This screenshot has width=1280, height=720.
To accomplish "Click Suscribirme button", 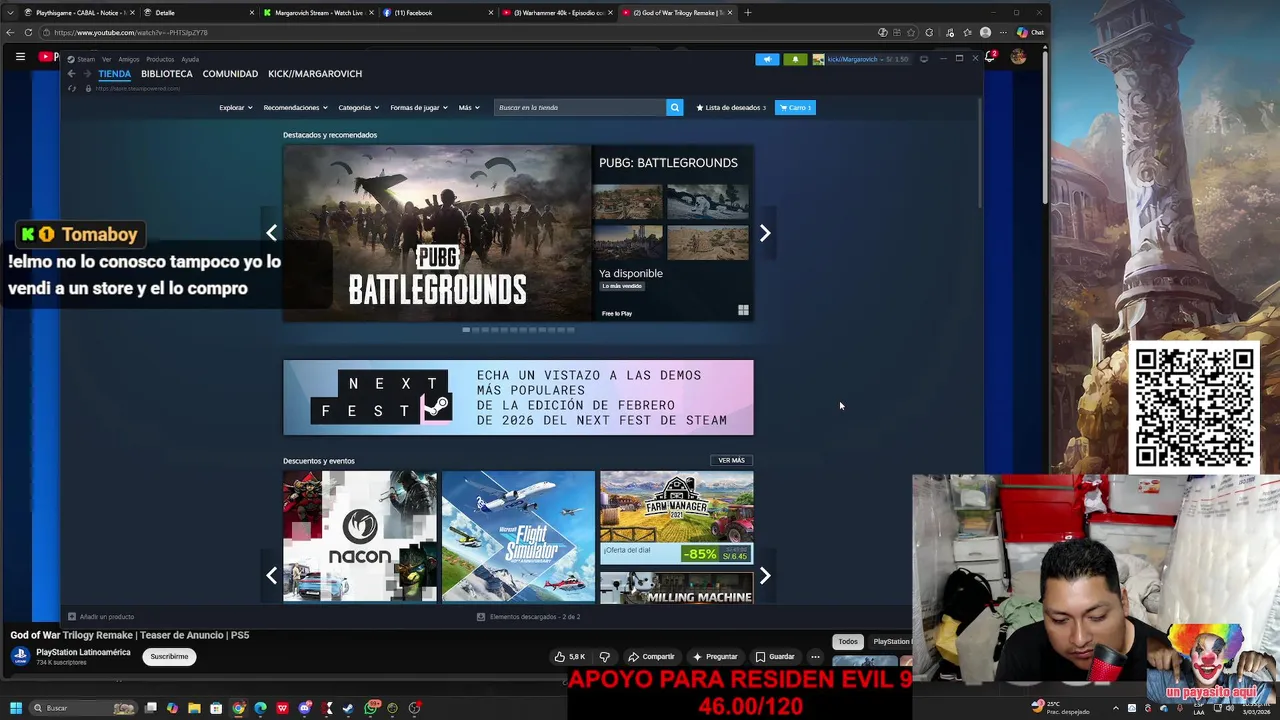I will [169, 656].
